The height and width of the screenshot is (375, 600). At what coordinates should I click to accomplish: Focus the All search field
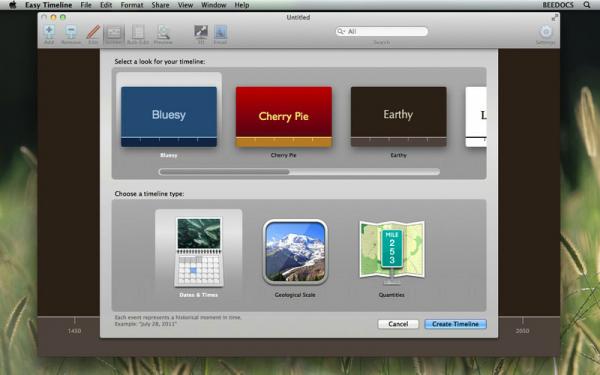click(x=382, y=31)
